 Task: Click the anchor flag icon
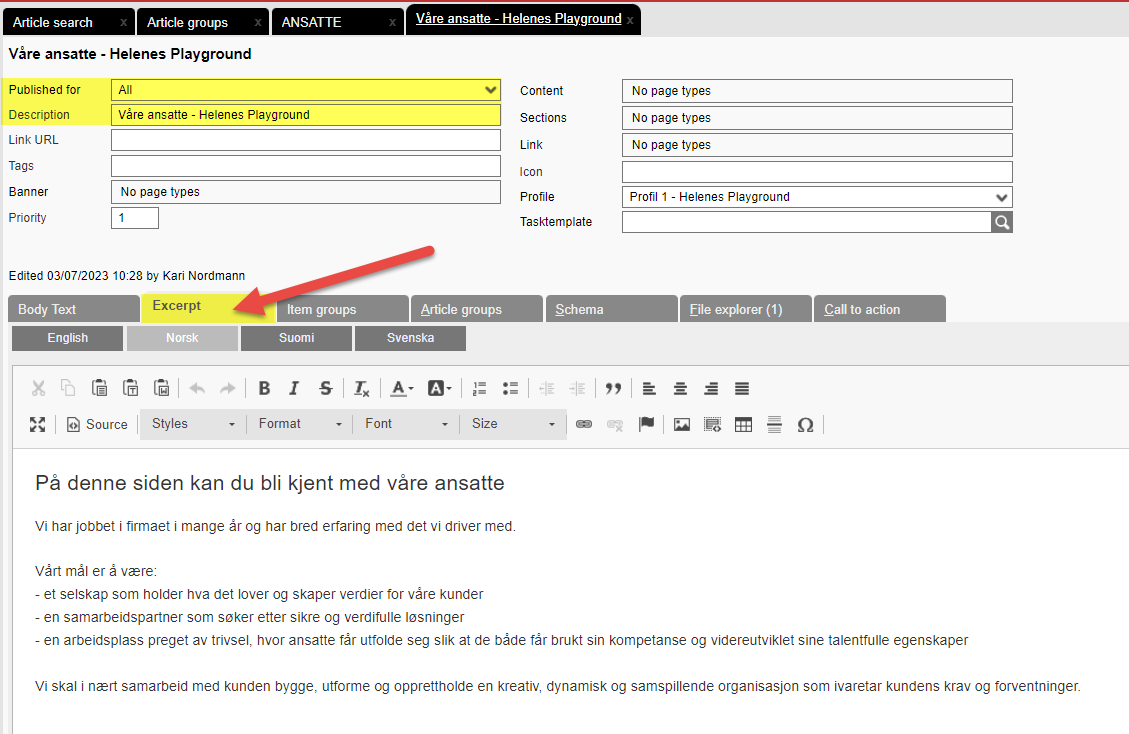click(x=646, y=424)
